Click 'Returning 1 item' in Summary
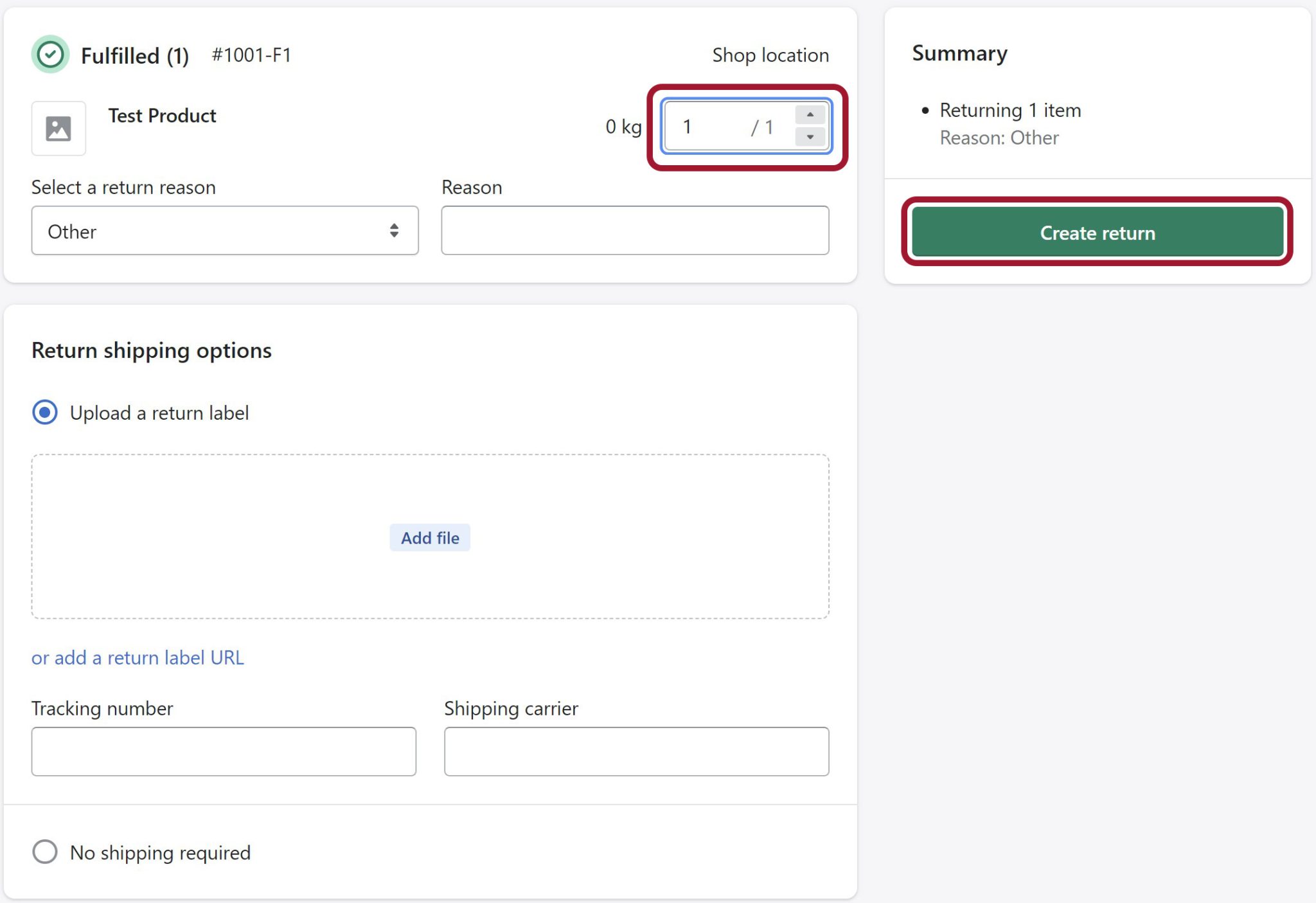 click(x=1010, y=110)
